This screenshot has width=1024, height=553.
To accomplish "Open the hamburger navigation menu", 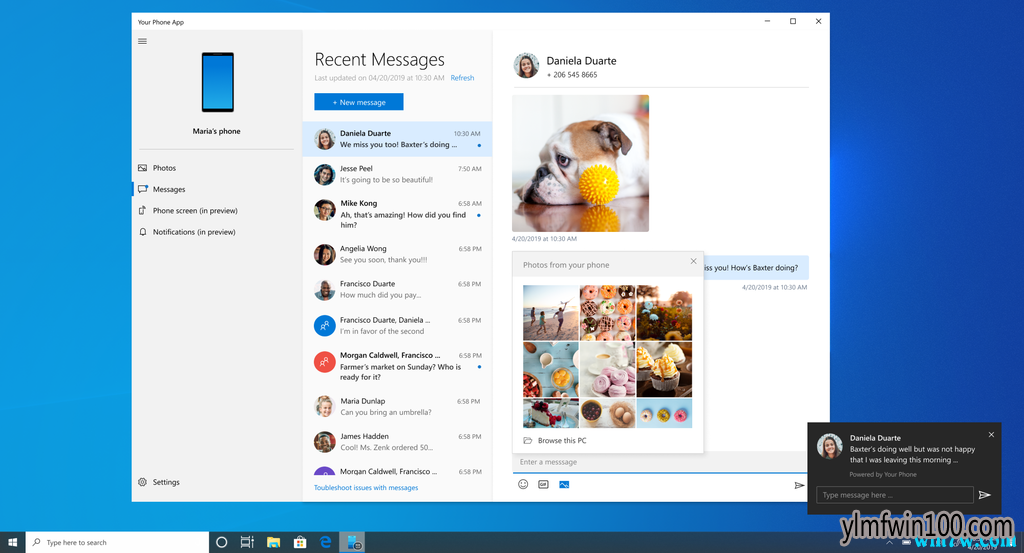I will 142,41.
